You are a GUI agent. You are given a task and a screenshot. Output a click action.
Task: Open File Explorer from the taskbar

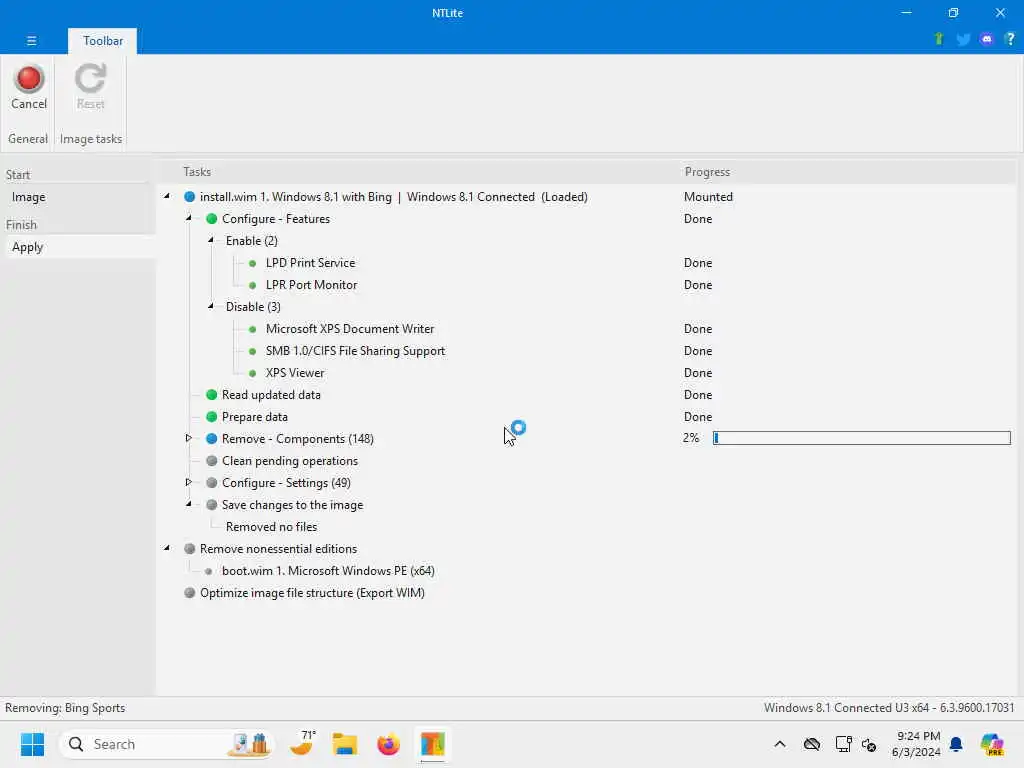(345, 744)
